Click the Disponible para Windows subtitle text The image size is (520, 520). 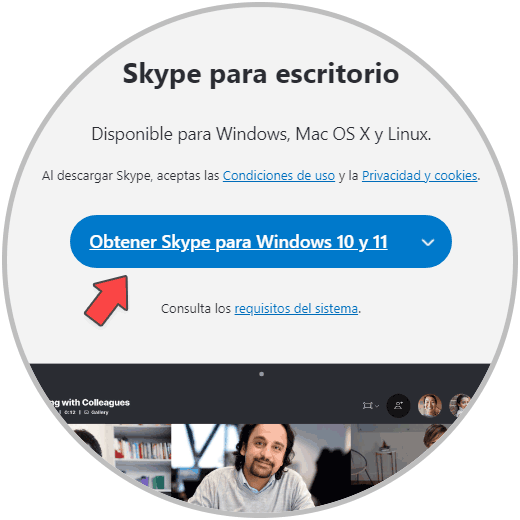pyautogui.click(x=261, y=134)
